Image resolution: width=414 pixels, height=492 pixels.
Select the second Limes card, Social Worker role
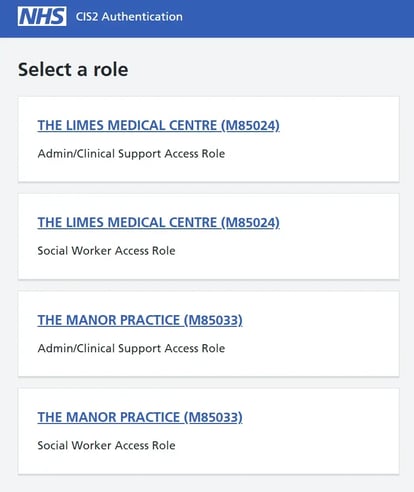(x=208, y=237)
